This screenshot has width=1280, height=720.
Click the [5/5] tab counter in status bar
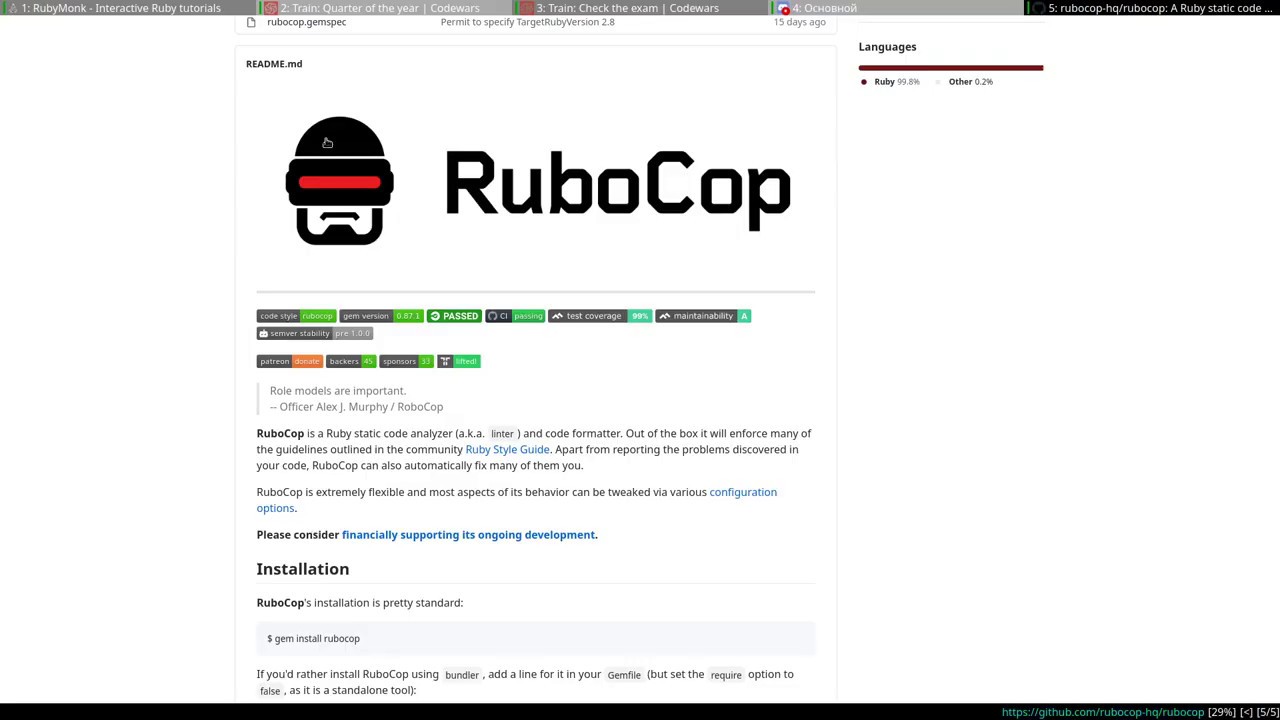tap(1267, 712)
